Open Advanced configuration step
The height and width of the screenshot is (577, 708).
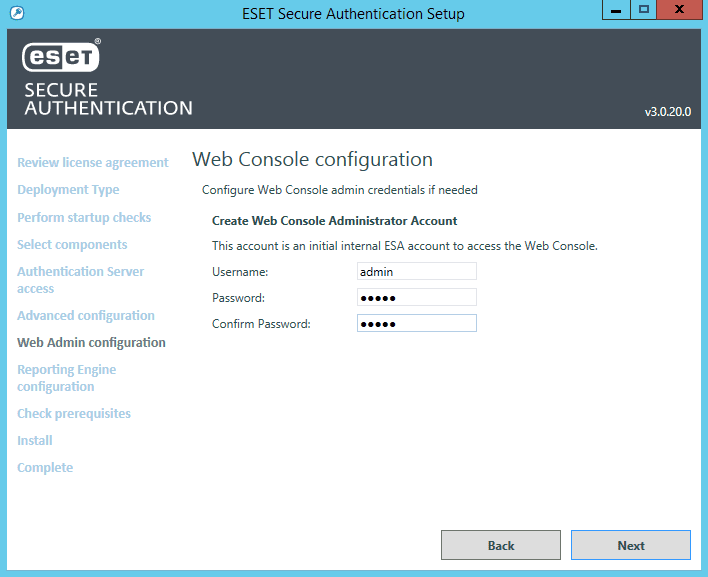click(86, 315)
